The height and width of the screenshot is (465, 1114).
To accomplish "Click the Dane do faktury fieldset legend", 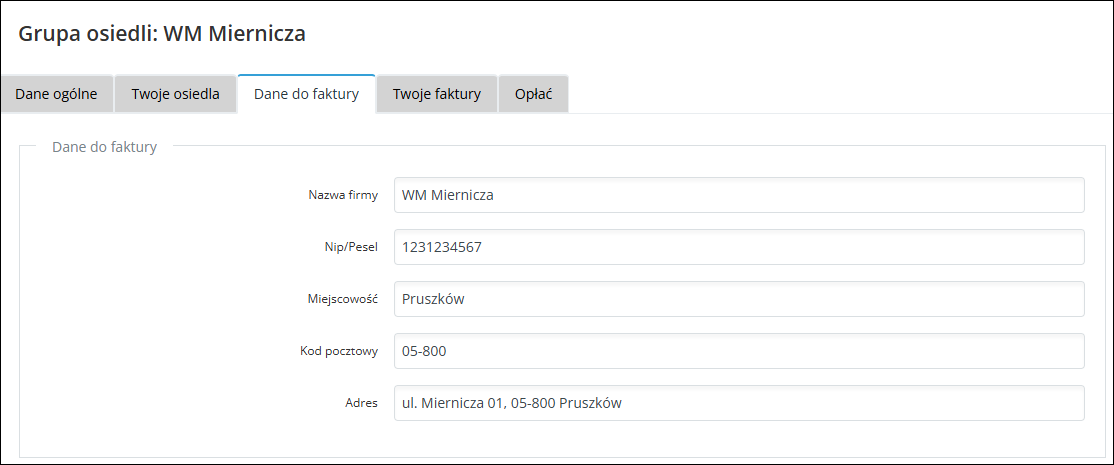I will coord(104,147).
